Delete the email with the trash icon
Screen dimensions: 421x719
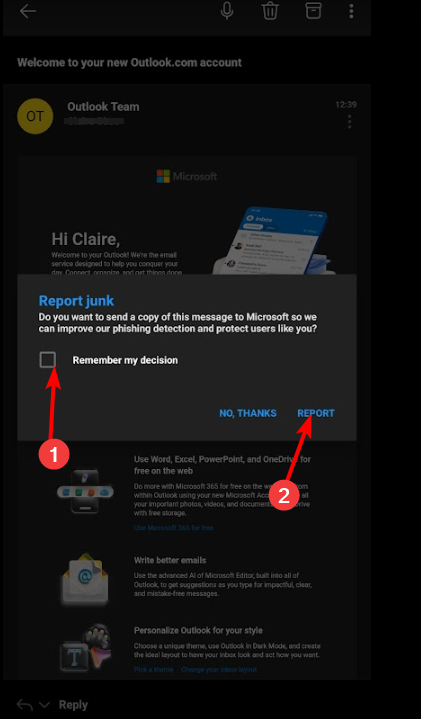271,11
